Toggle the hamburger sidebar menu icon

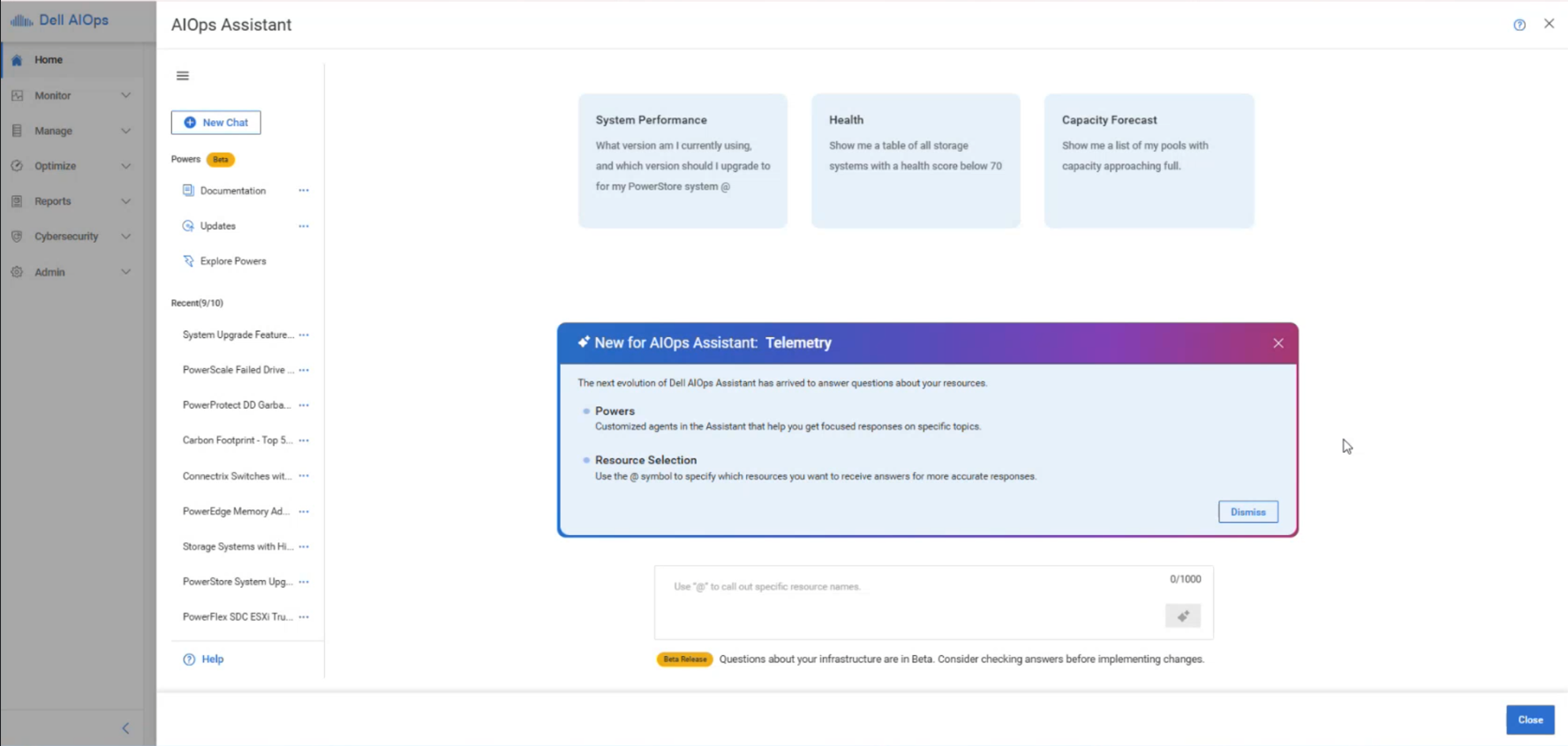click(183, 76)
